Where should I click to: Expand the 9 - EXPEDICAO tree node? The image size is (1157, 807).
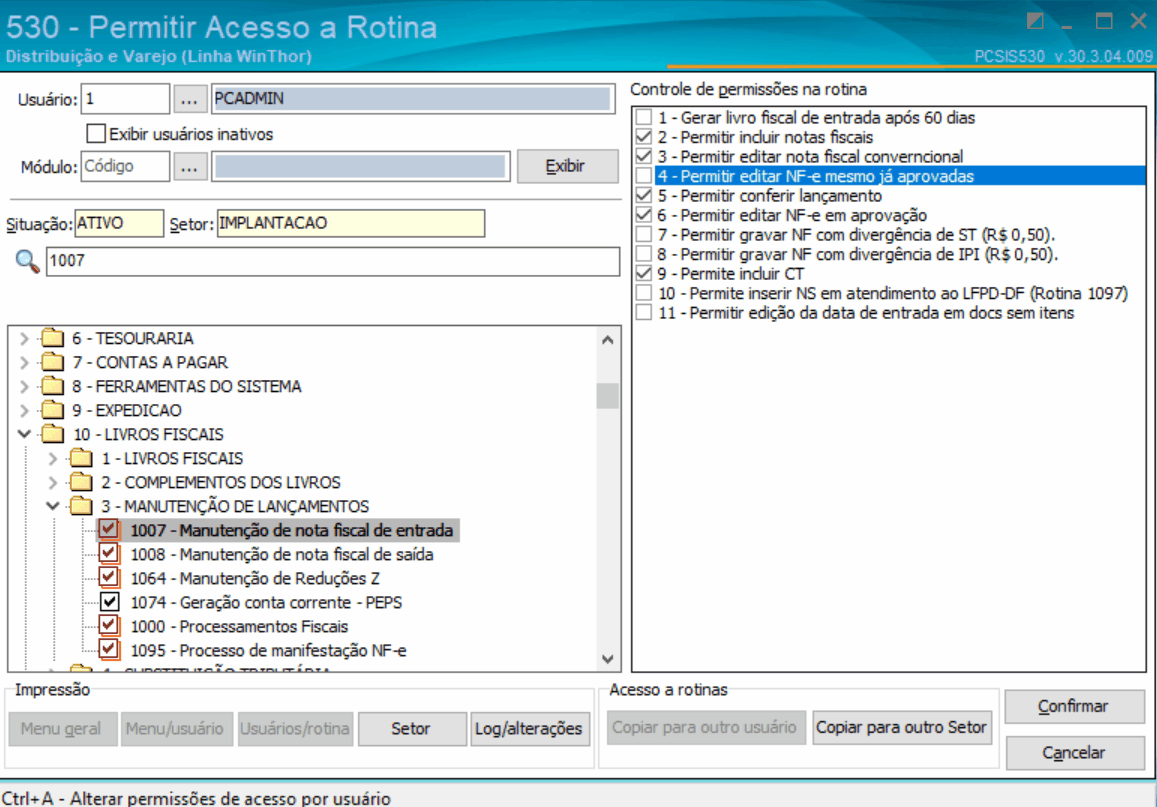[x=24, y=410]
